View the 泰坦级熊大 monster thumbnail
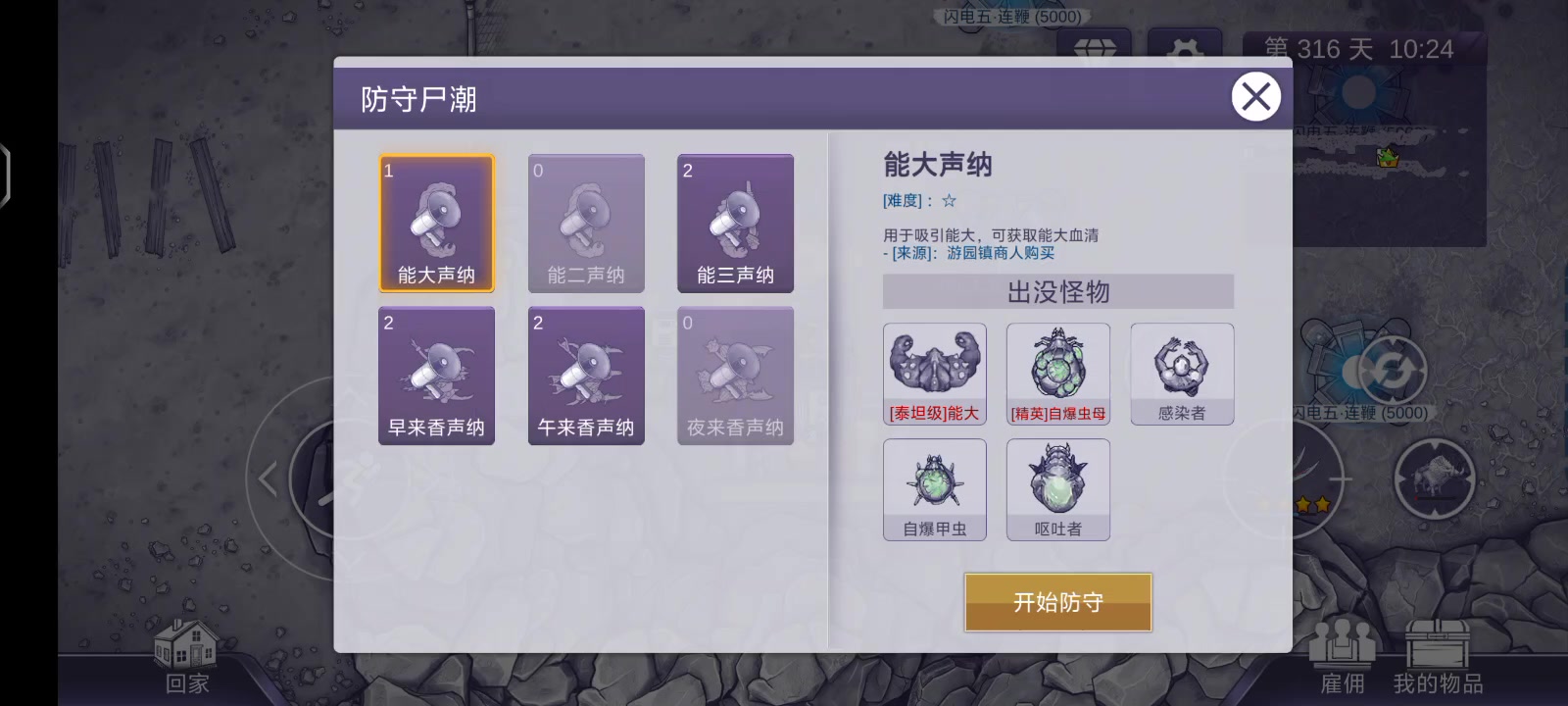This screenshot has height=706, width=1568. click(x=935, y=374)
